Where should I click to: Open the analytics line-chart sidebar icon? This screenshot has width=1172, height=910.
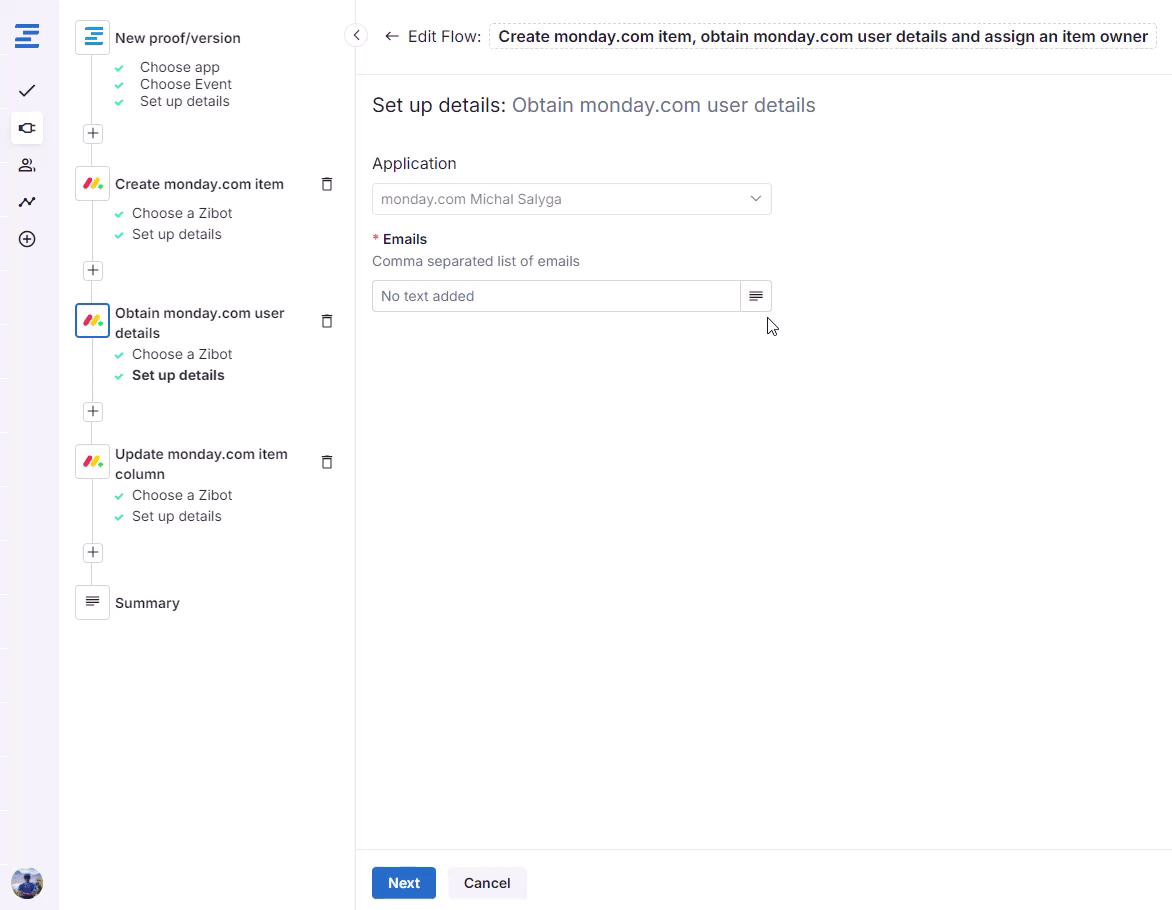click(x=27, y=202)
